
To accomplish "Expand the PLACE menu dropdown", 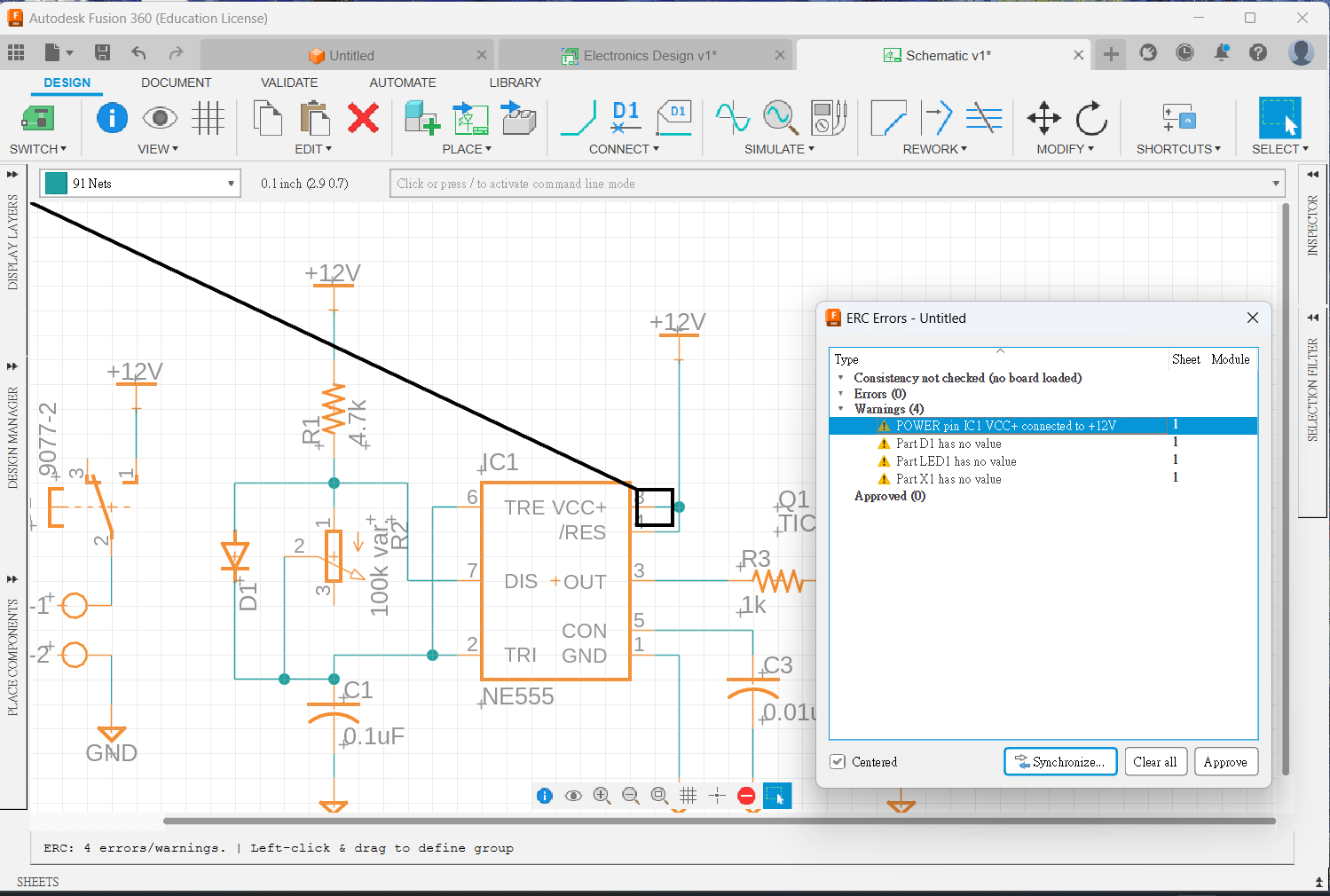I will click(467, 149).
